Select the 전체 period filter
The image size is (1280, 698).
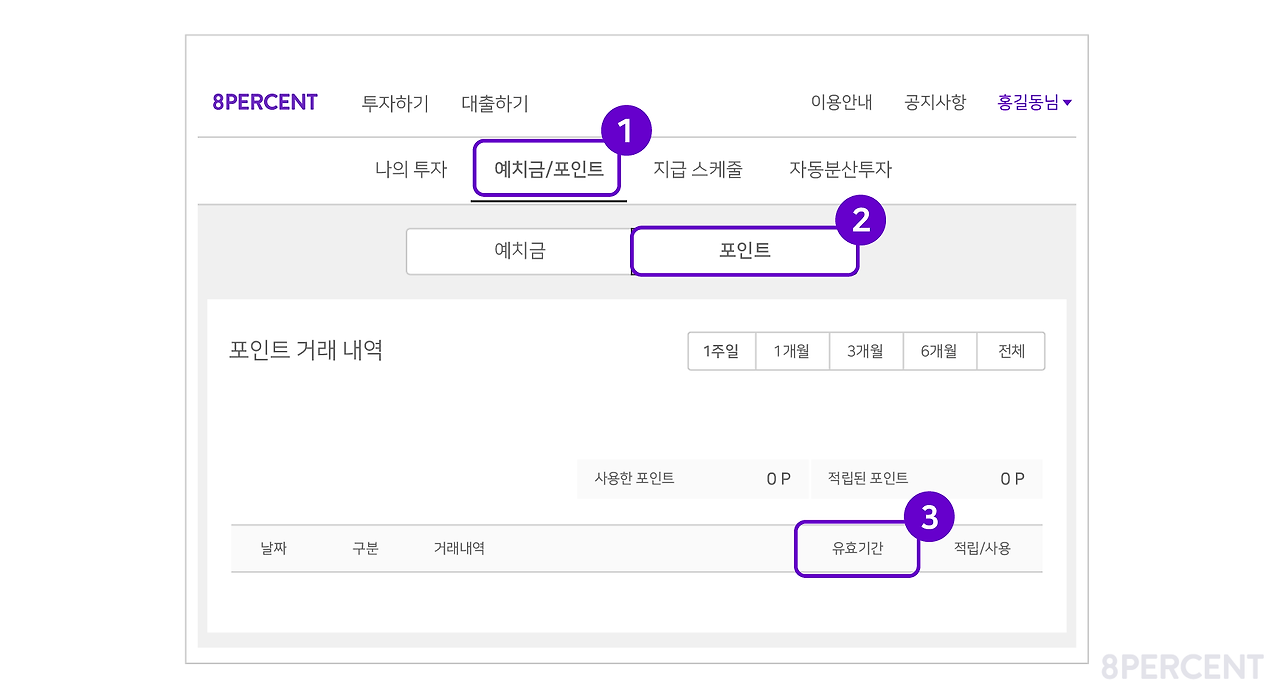[x=1011, y=351]
